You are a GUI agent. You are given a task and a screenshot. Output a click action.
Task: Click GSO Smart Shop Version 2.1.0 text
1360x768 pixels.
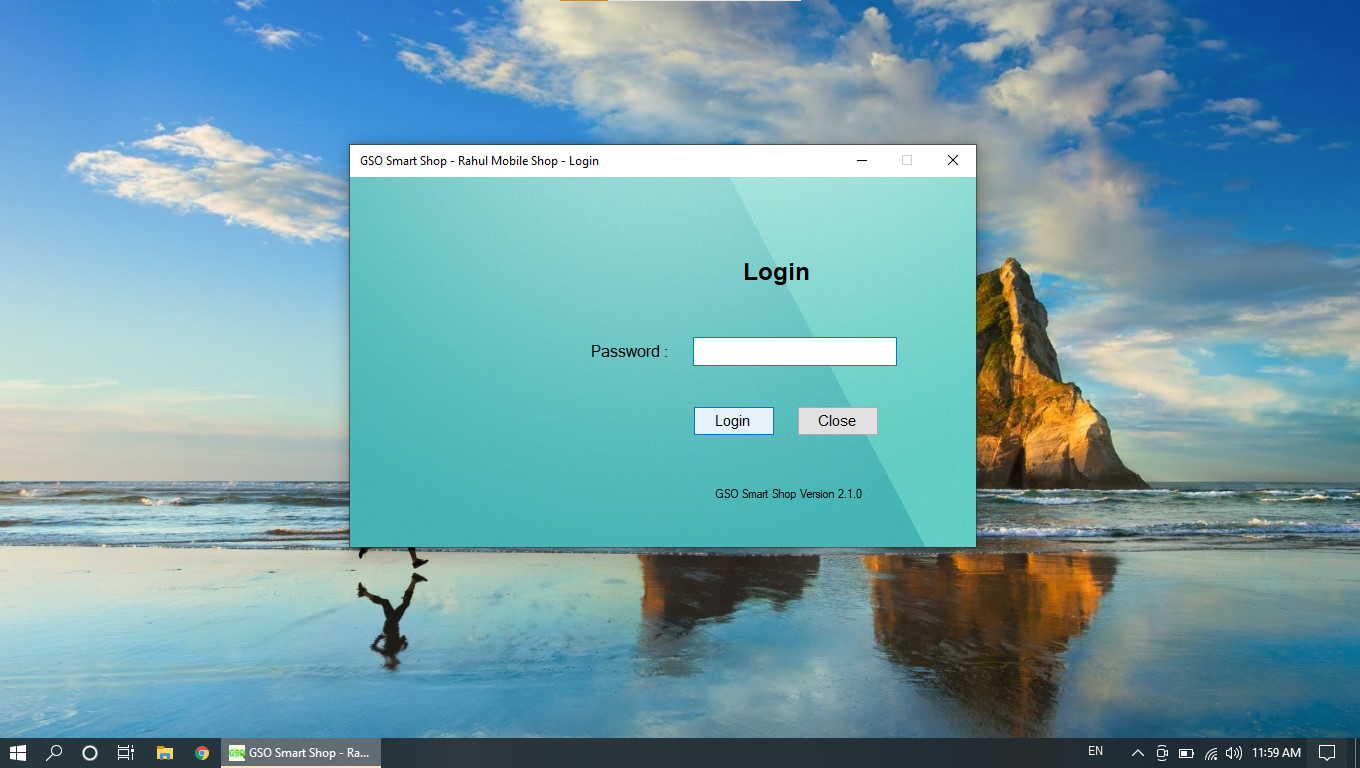coord(789,494)
